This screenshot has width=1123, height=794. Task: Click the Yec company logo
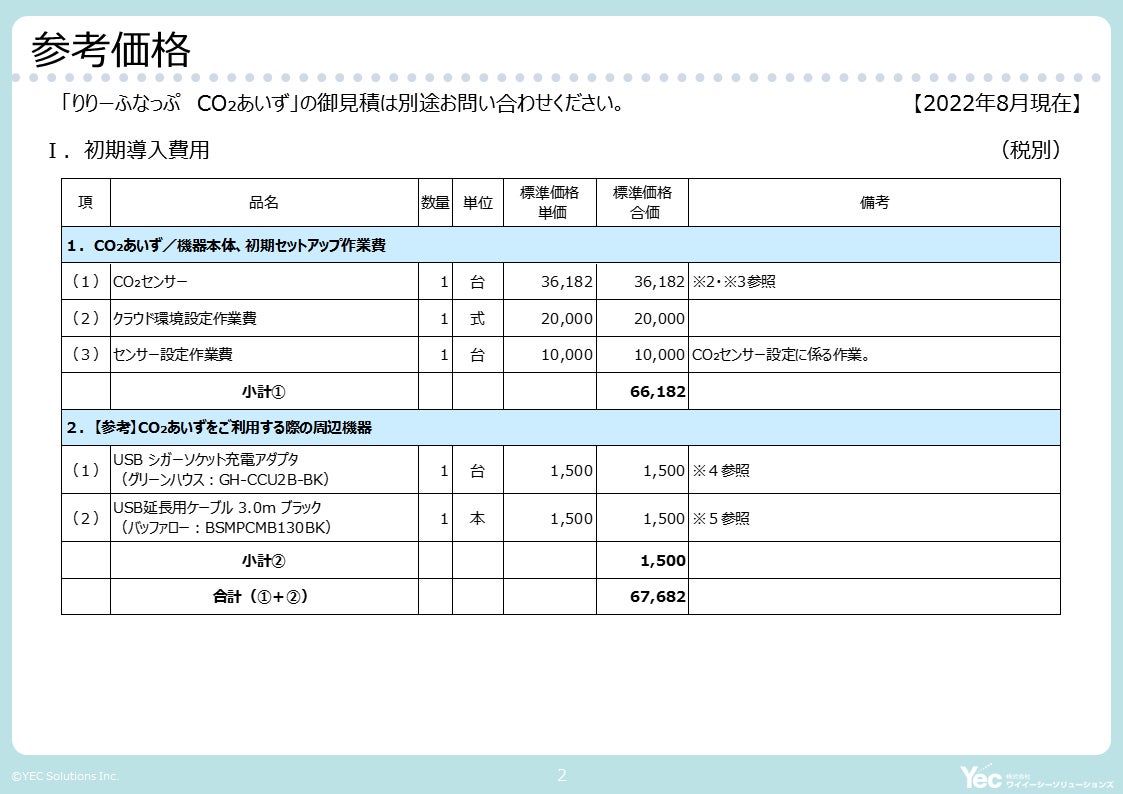1036,776
